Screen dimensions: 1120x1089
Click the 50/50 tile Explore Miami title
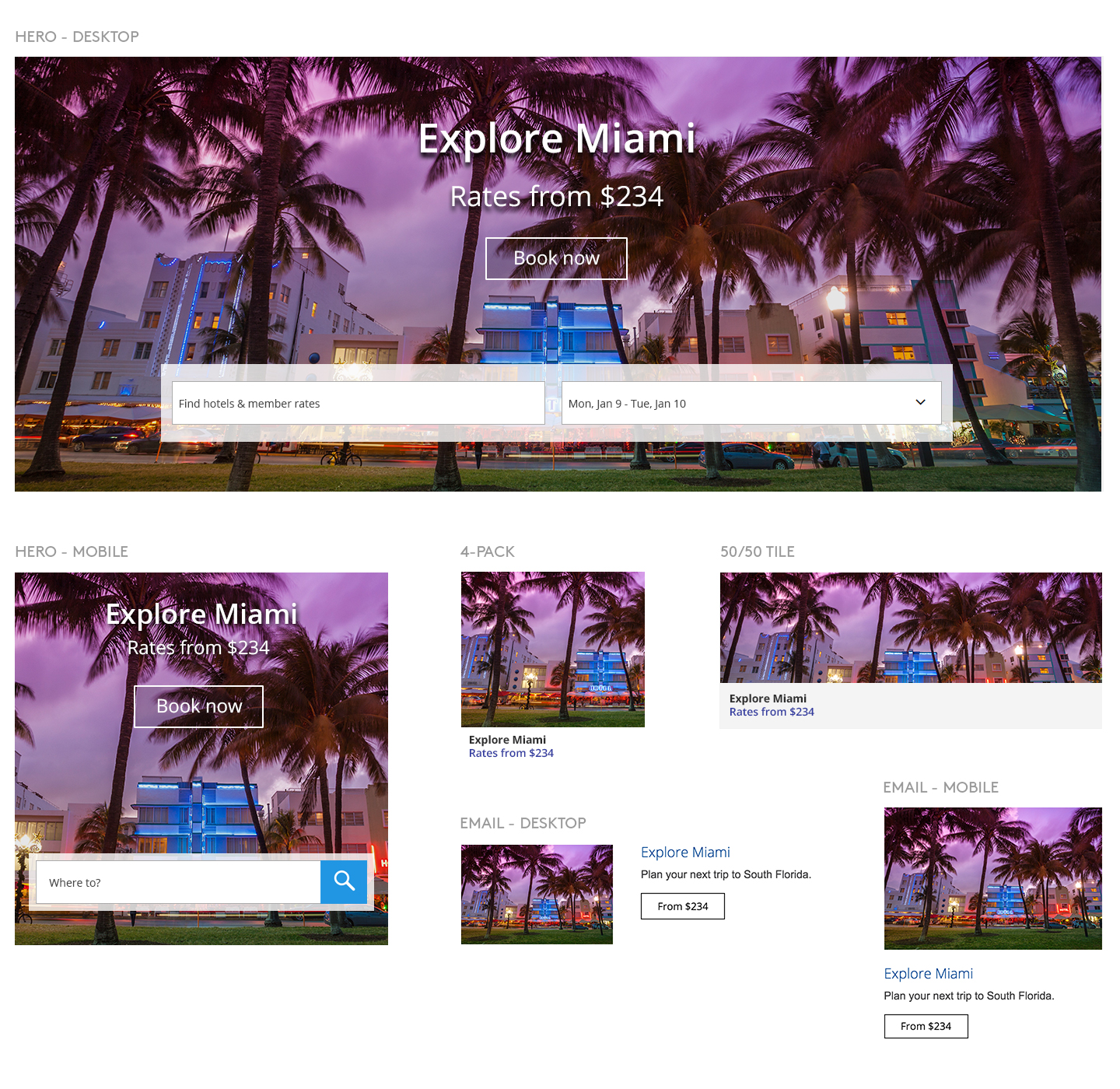coord(768,699)
